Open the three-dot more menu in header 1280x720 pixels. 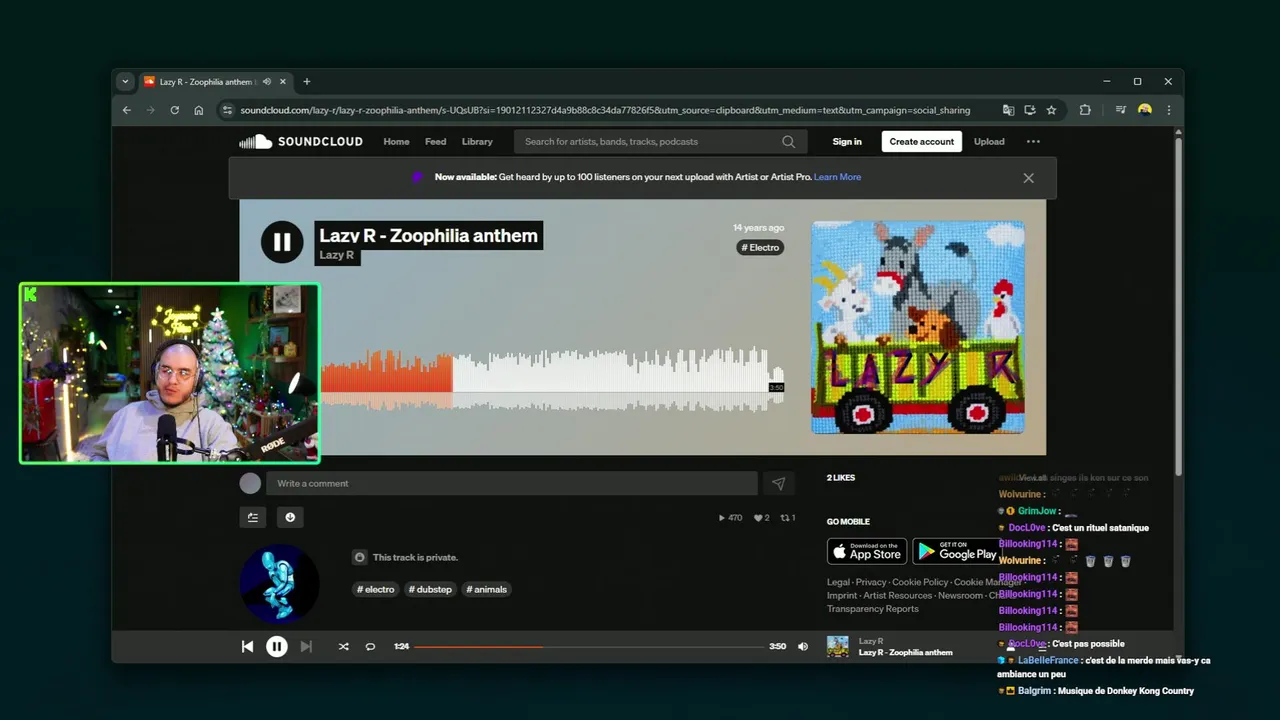click(1033, 142)
